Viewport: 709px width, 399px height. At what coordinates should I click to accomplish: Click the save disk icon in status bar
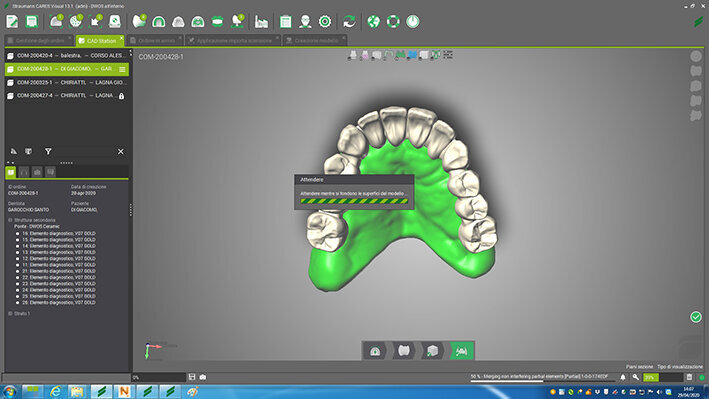pyautogui.click(x=192, y=377)
